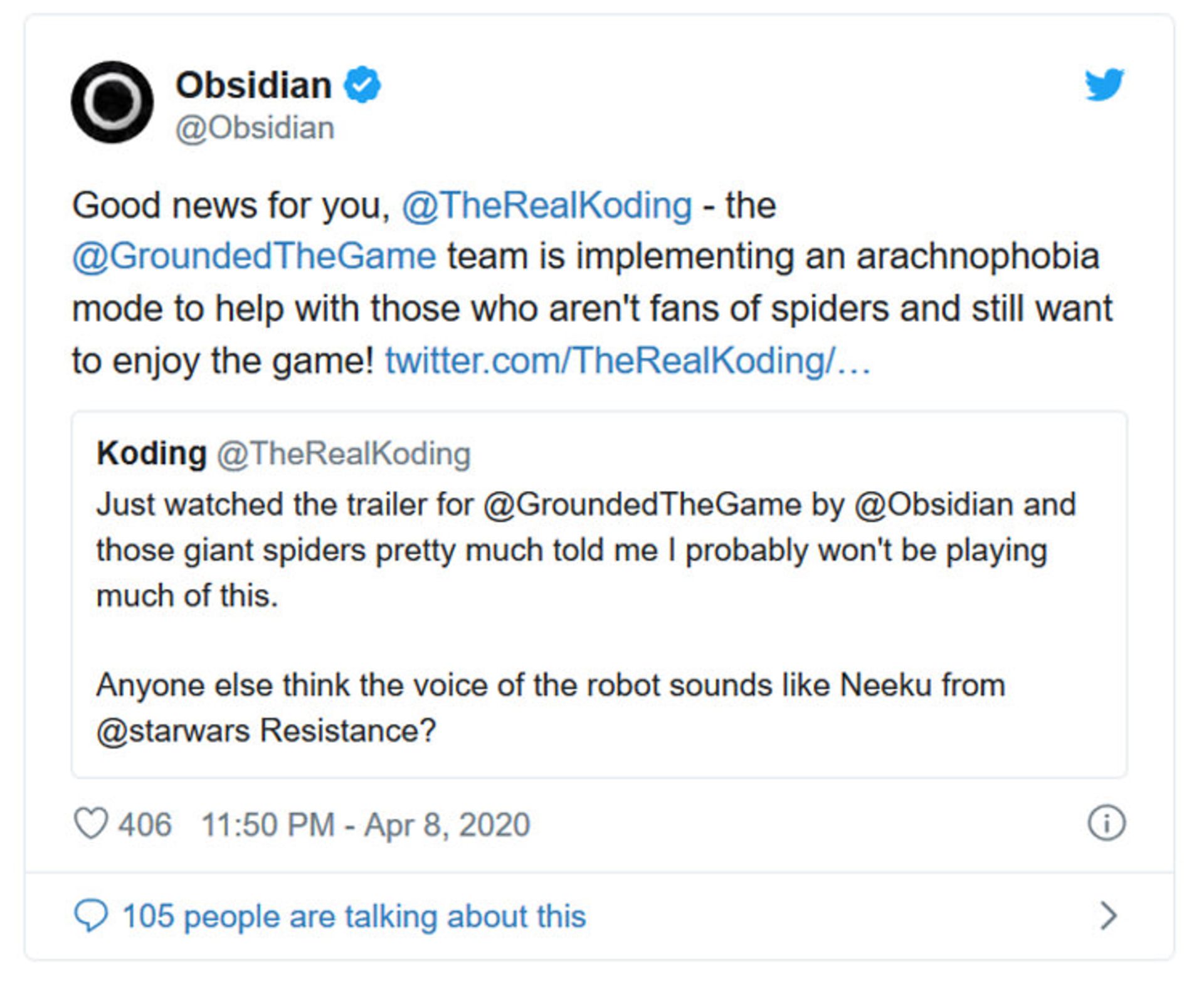Click @TheRealKoding handle in quoted tweet

[344, 454]
